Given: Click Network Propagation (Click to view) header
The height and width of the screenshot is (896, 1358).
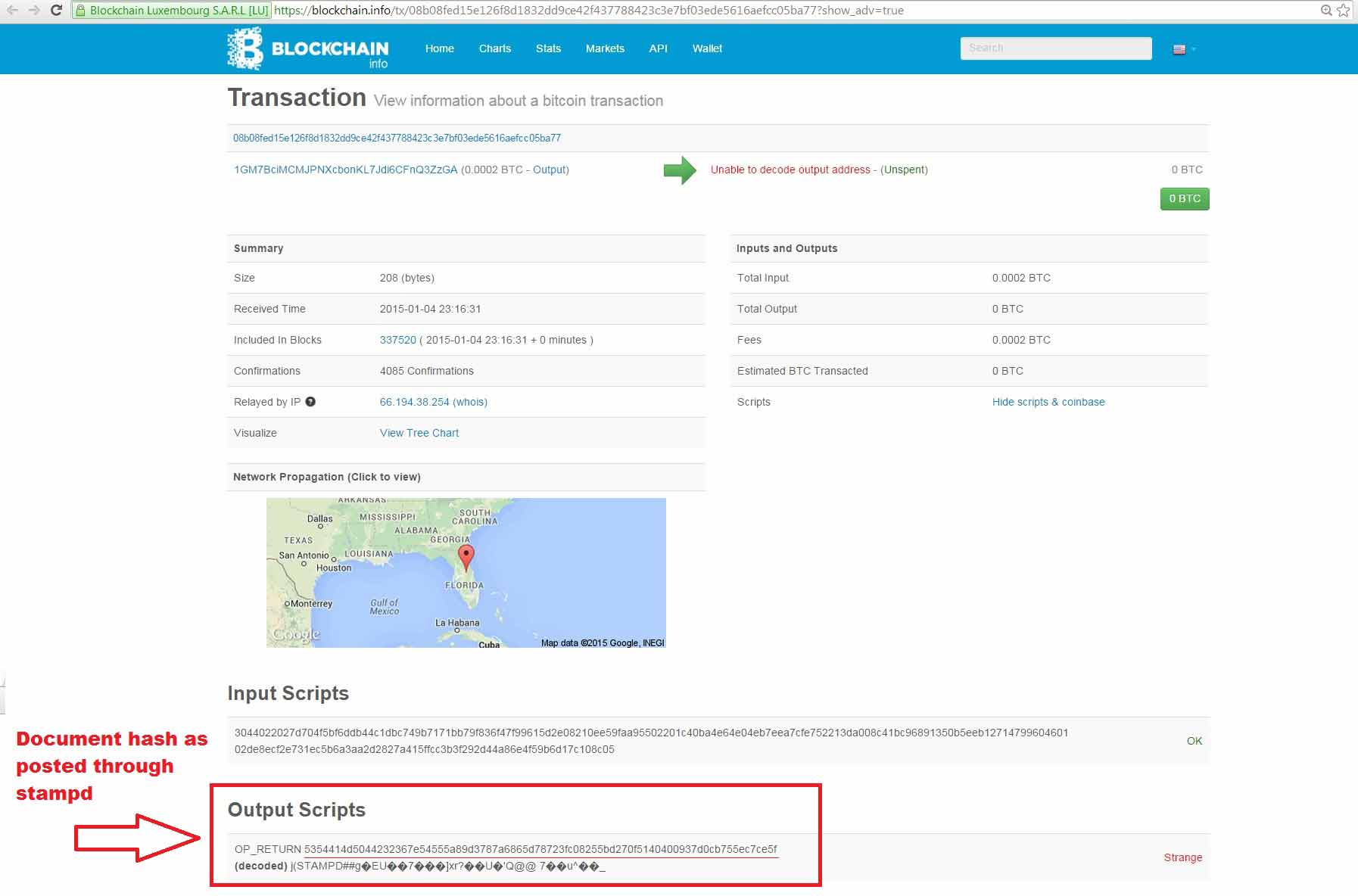Looking at the screenshot, I should pos(327,477).
